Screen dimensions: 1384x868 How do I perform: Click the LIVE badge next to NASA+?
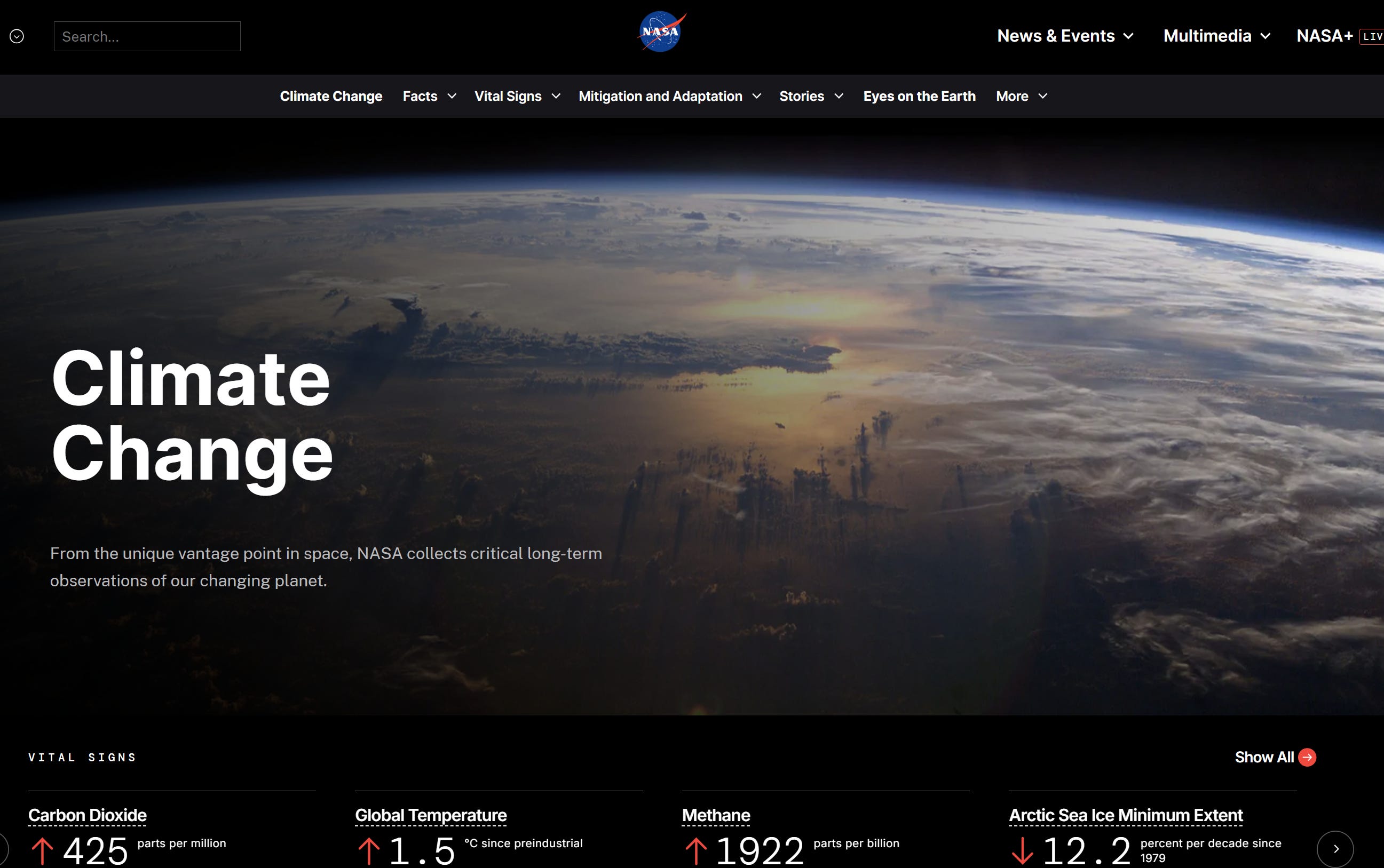1371,37
